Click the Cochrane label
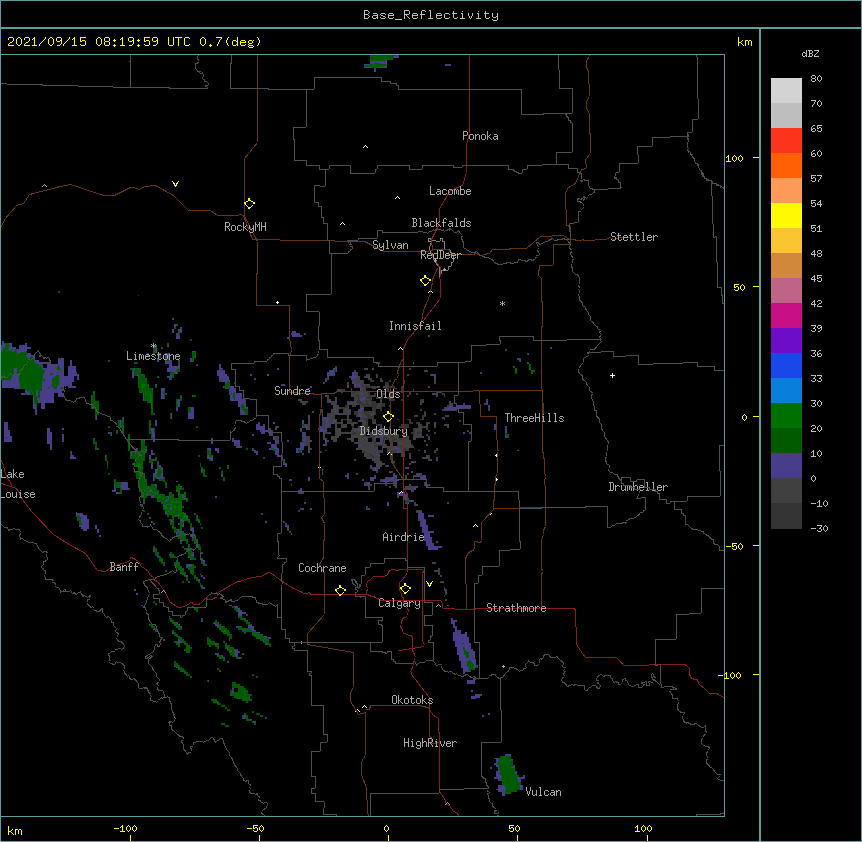This screenshot has height=842, width=862. coord(322,568)
